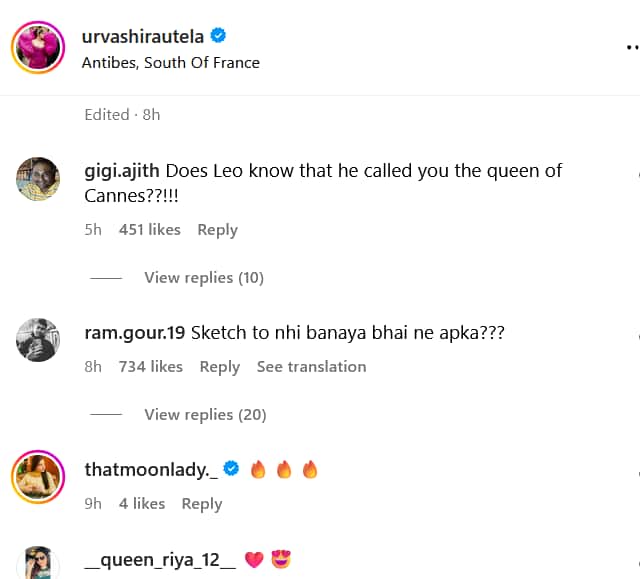640x579 pixels.
Task: Click the verified badge beside urvashirautela
Action: tap(218, 36)
